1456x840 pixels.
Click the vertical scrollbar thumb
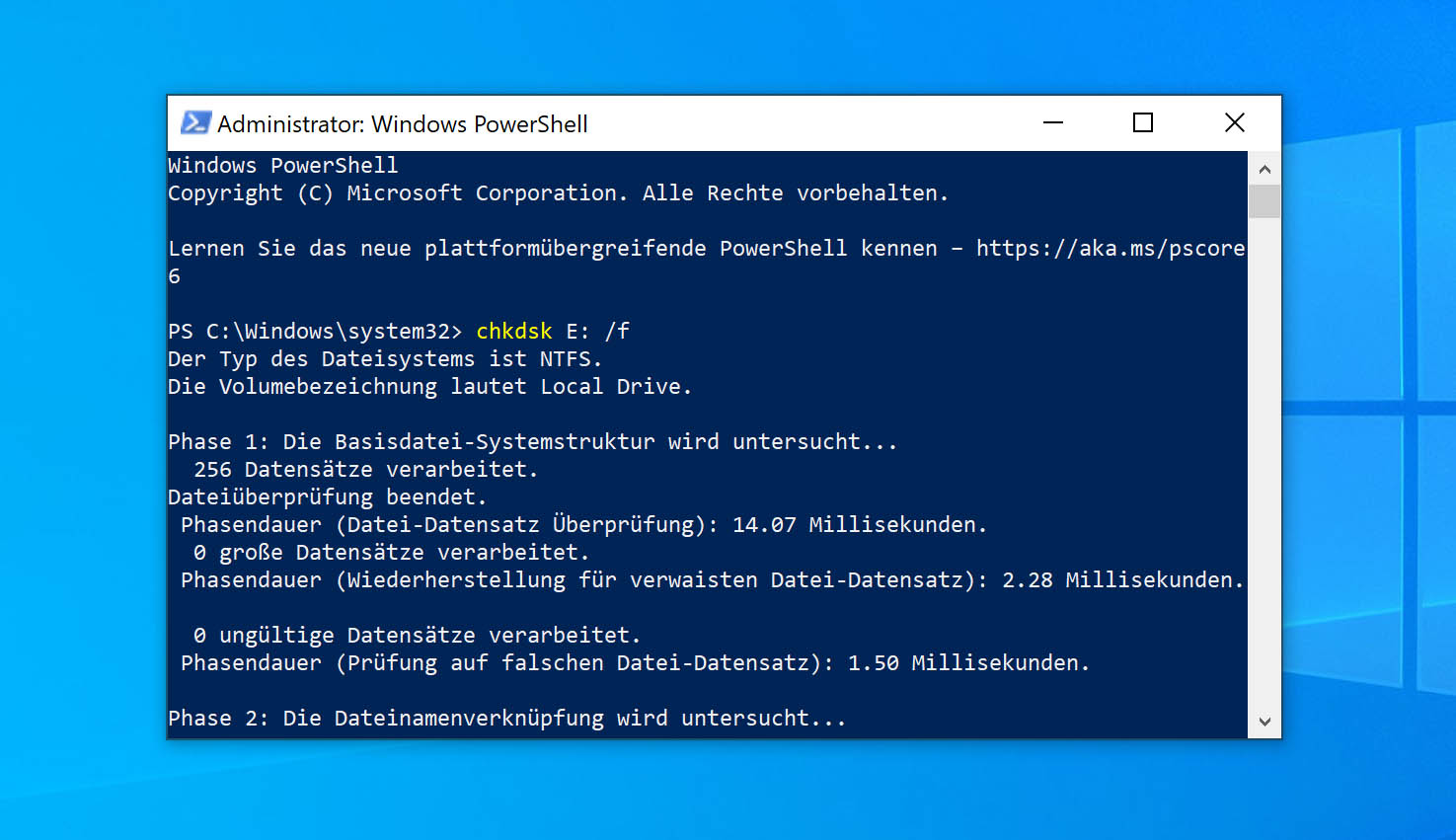[1264, 201]
